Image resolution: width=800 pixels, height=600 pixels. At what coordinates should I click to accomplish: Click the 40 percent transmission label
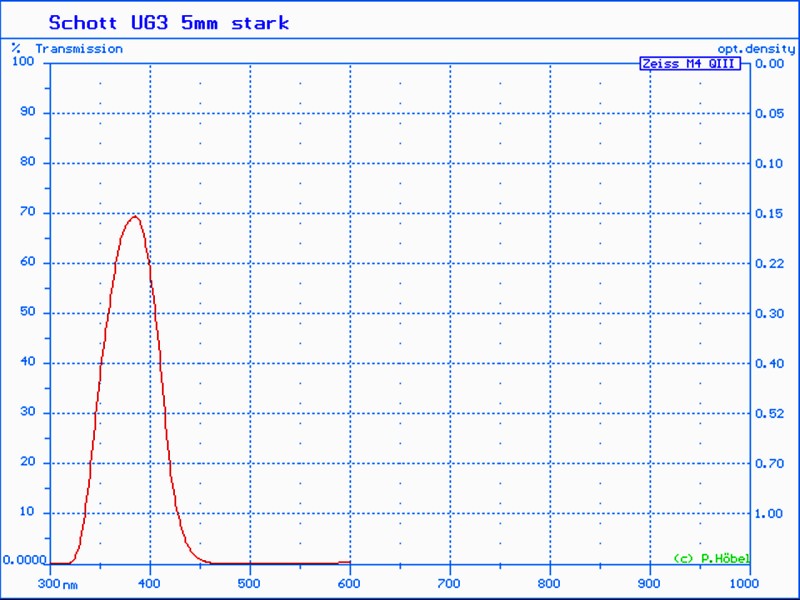(x=28, y=361)
